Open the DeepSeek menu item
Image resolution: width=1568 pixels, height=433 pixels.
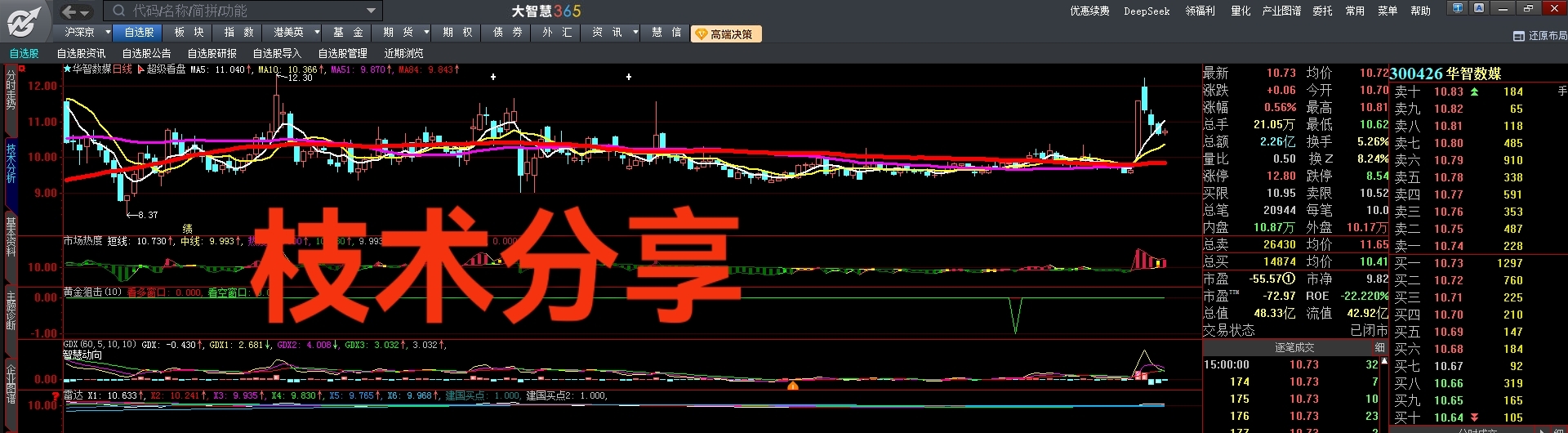[x=1147, y=11]
